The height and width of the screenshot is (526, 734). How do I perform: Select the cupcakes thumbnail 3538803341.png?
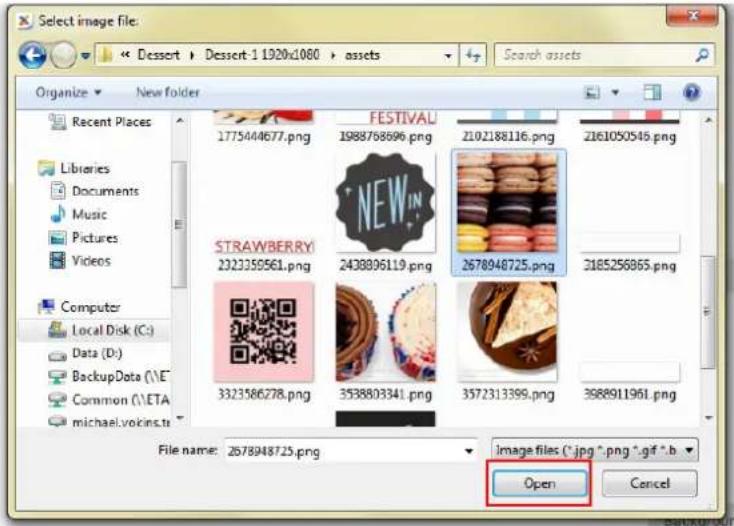click(386, 332)
